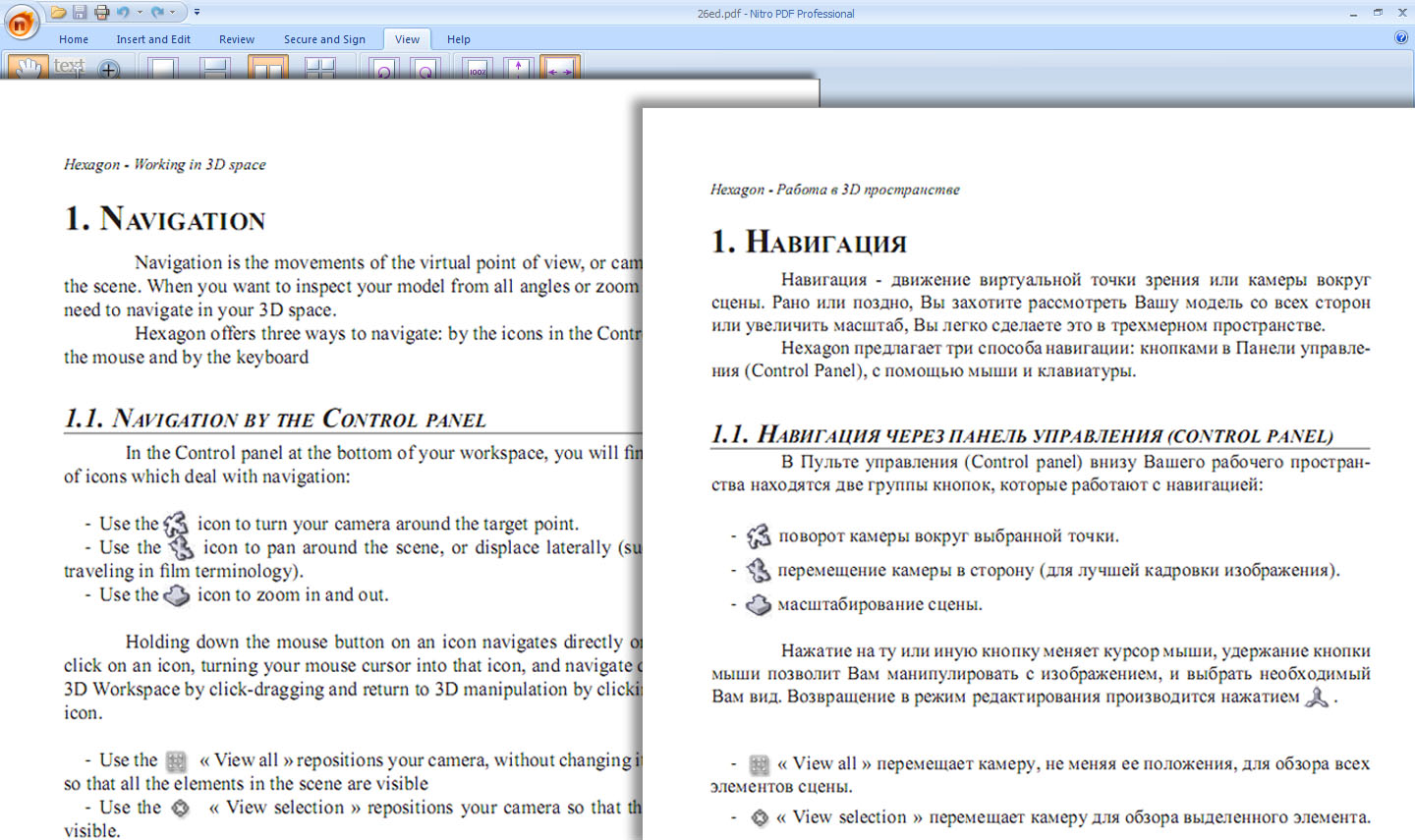Switch to continuous page layout
Viewport: 1415px width, 840px height.
[214, 68]
